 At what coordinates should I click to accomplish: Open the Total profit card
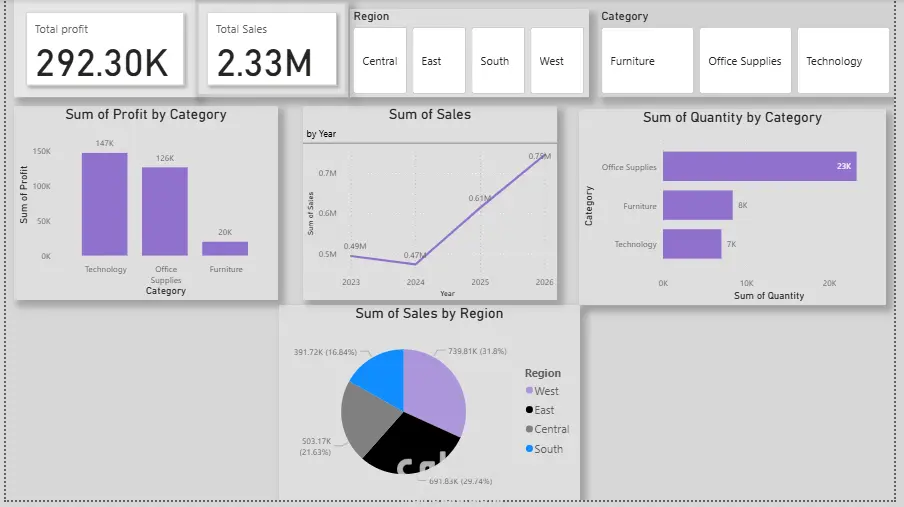pyautogui.click(x=105, y=49)
